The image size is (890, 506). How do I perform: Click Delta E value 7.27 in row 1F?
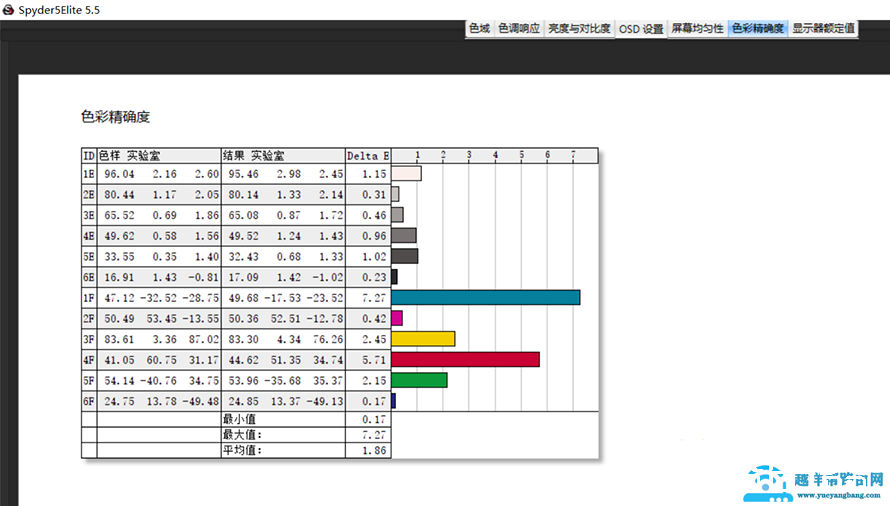point(374,298)
